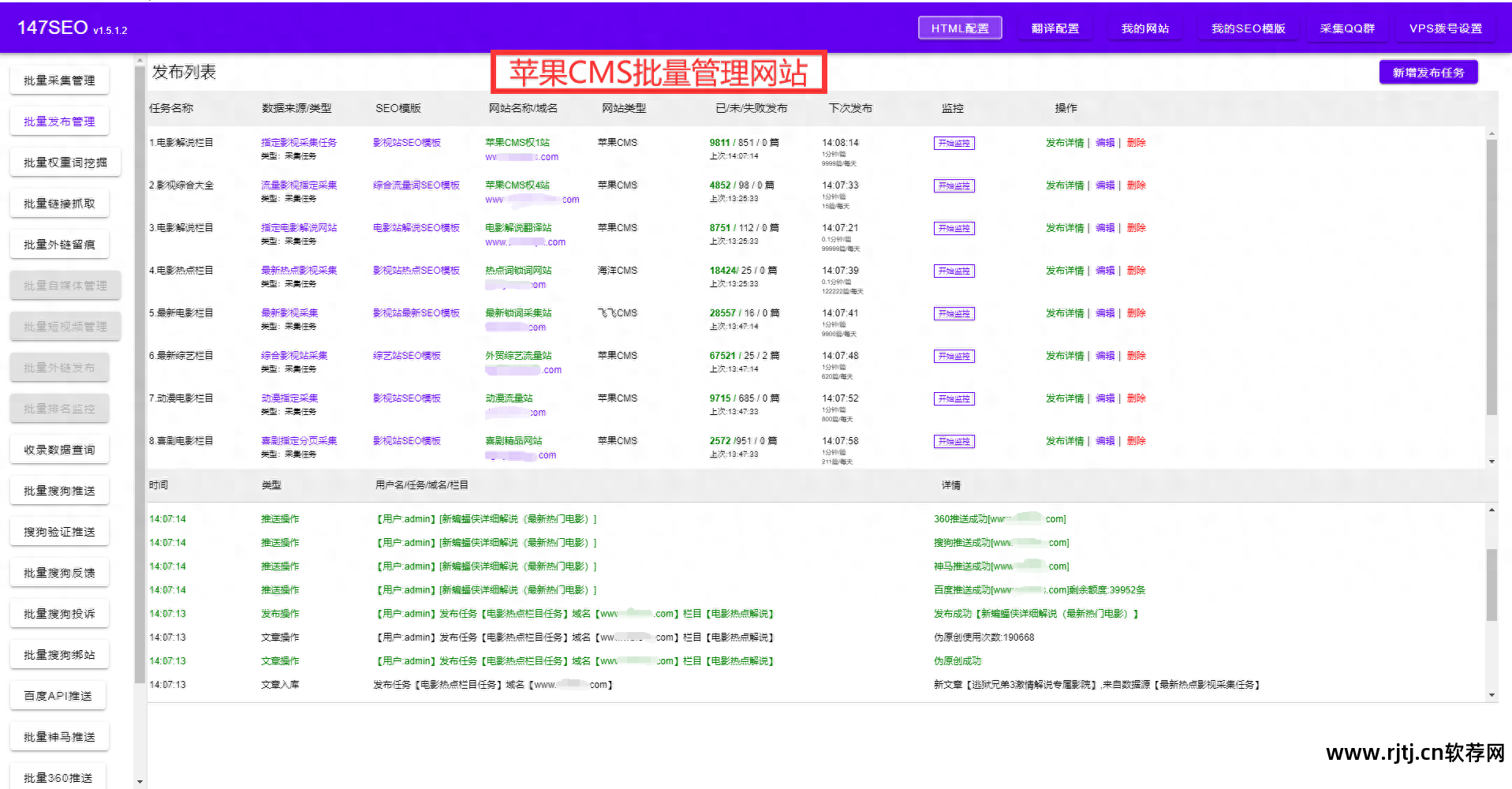Select 批量发布管理 in sidebar
The image size is (1512, 789).
[x=59, y=121]
